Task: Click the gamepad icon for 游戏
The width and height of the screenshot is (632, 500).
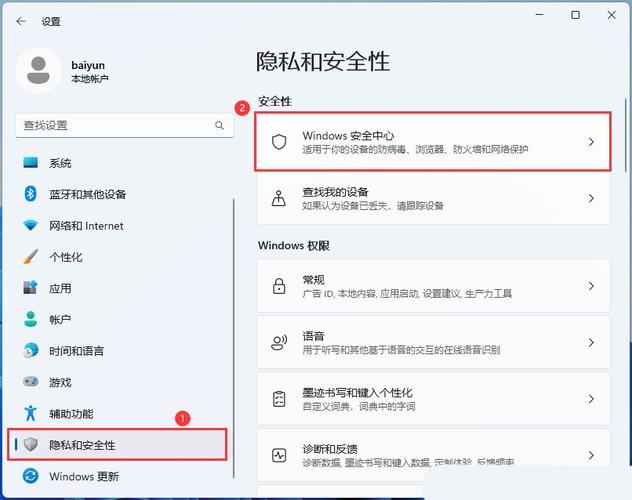Action: pyautogui.click(x=31, y=382)
